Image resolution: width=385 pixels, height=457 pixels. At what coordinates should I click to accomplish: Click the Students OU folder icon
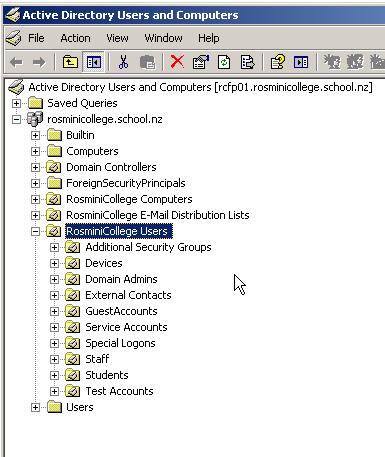72,375
